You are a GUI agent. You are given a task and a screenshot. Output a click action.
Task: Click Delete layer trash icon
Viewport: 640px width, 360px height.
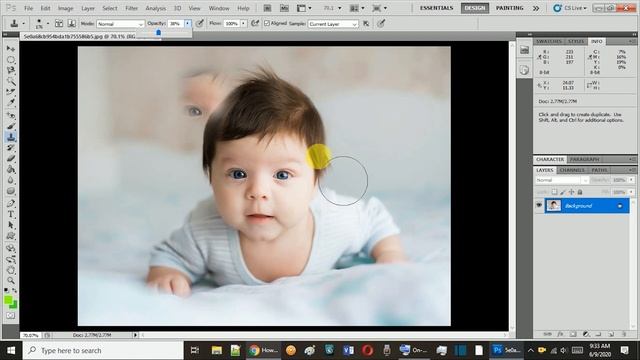624,334
